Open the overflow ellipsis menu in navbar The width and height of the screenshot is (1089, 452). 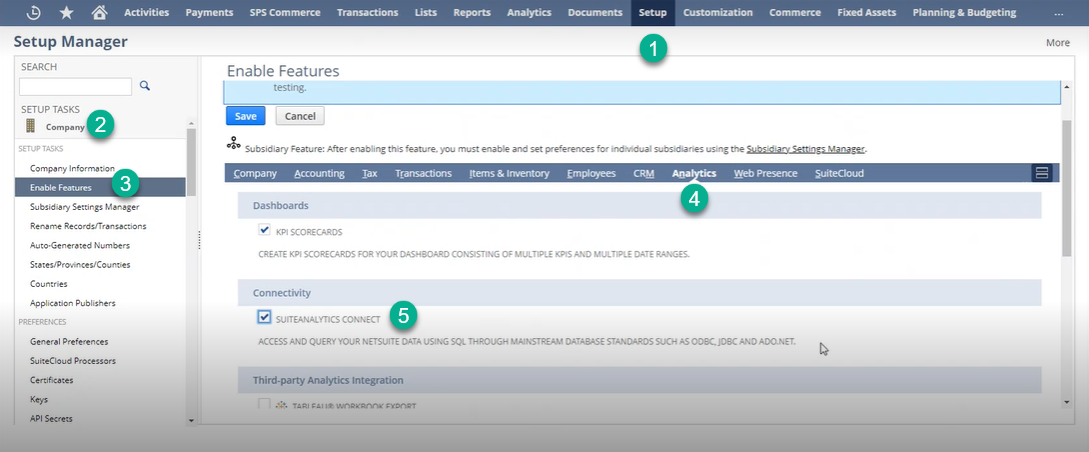(1059, 13)
